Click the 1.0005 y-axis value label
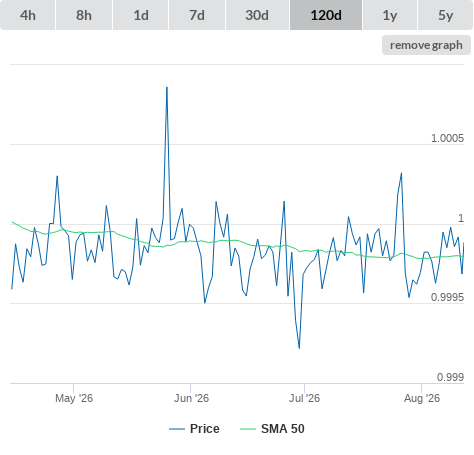 [447, 138]
